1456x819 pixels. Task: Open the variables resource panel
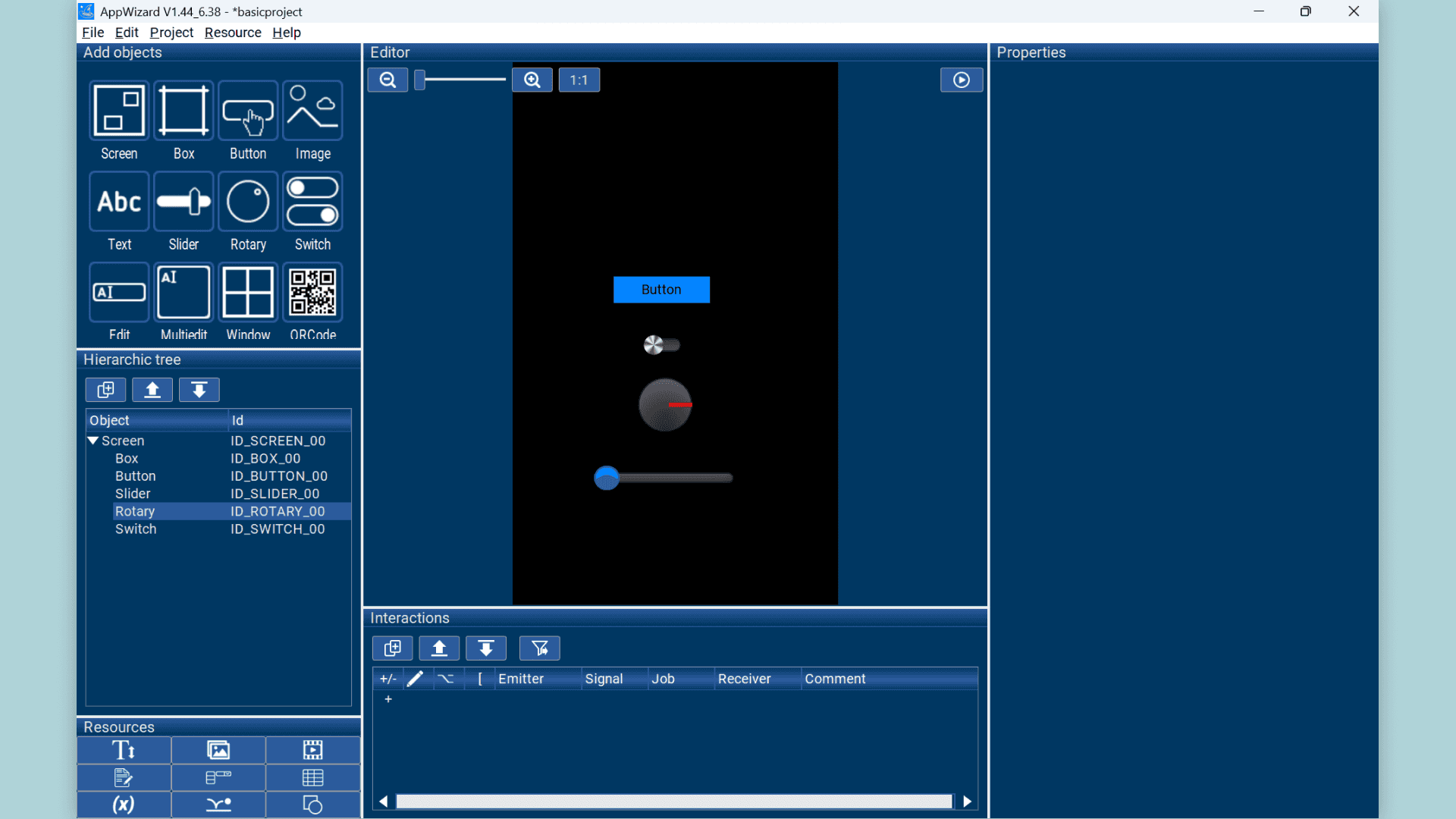[x=124, y=805]
